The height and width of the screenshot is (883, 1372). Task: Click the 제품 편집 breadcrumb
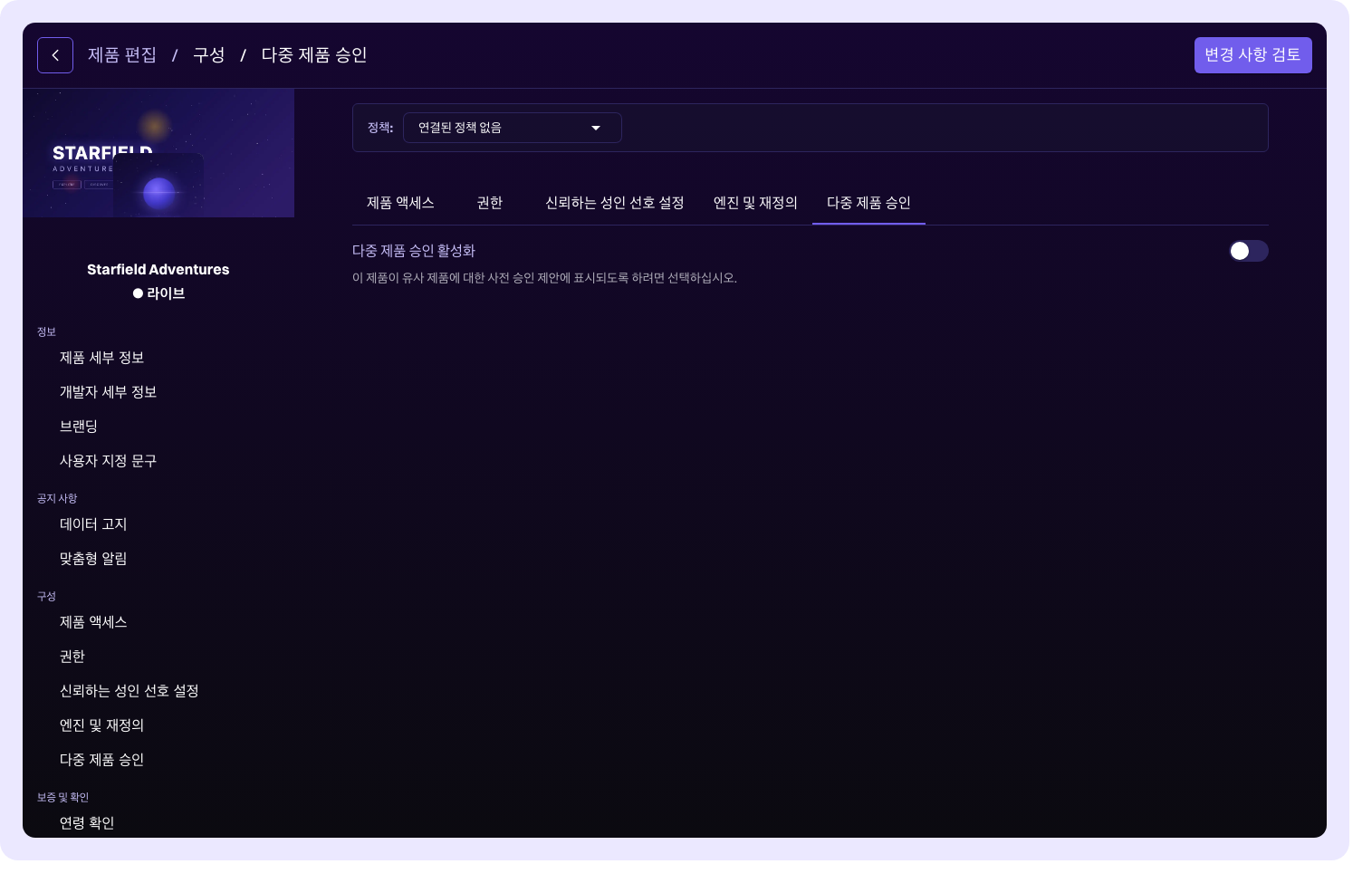click(x=122, y=55)
